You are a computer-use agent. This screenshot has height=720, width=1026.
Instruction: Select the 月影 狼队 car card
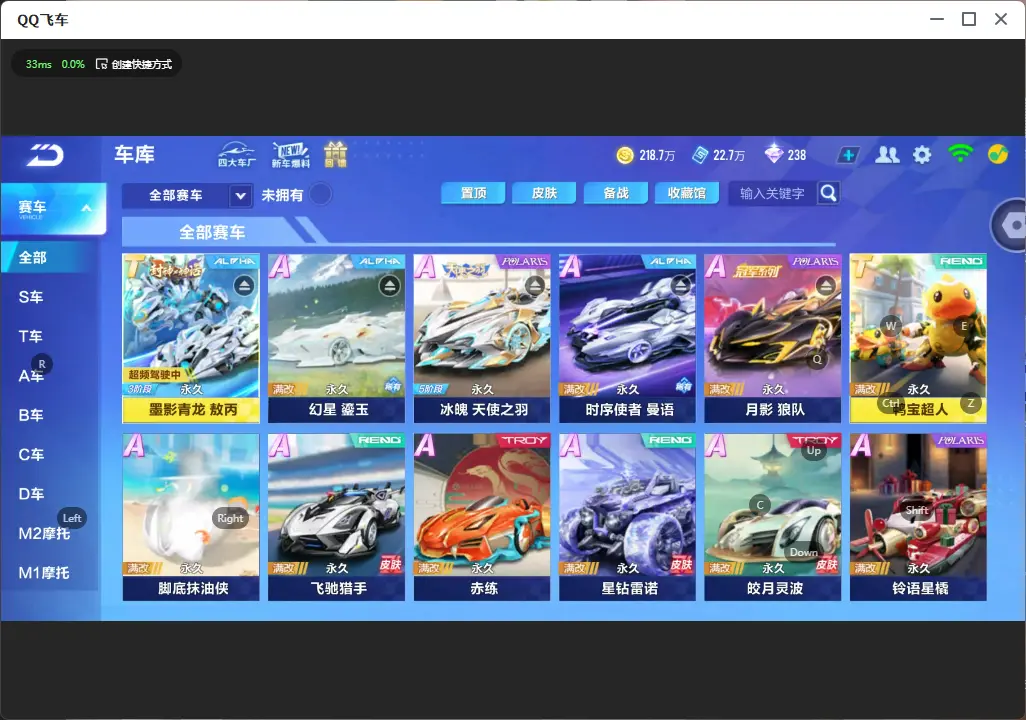pos(773,338)
